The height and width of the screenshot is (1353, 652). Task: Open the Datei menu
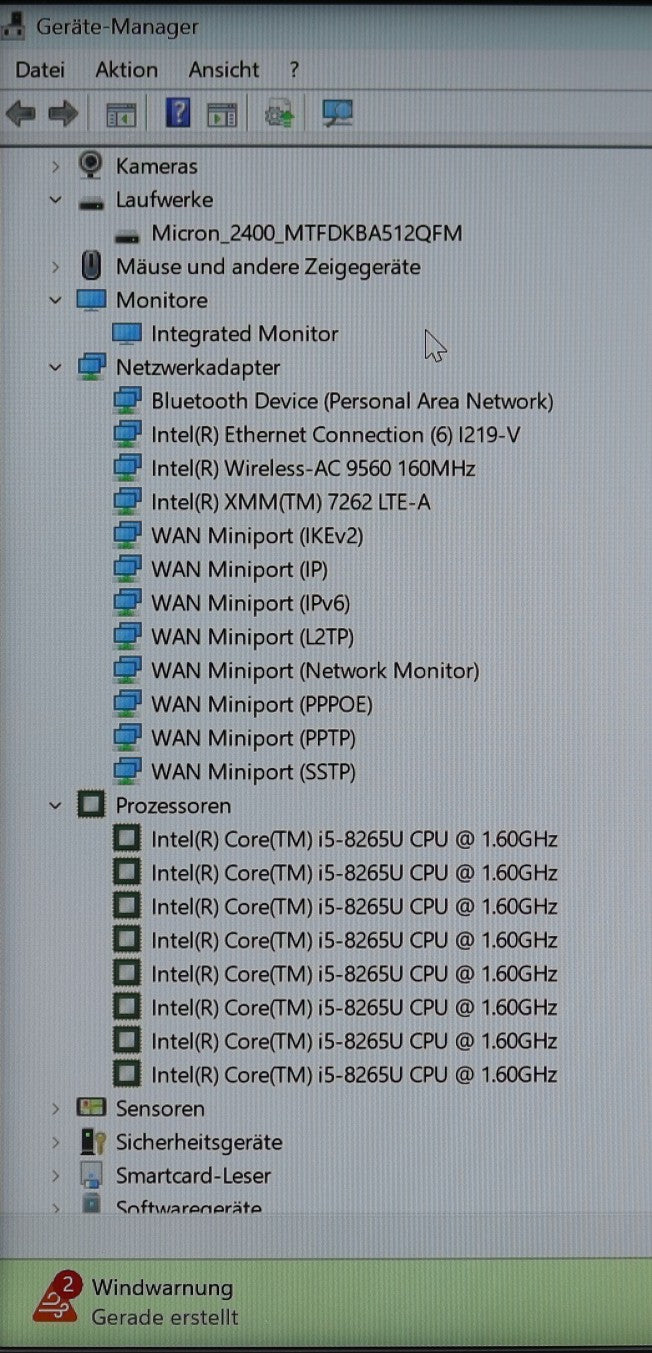pos(40,70)
